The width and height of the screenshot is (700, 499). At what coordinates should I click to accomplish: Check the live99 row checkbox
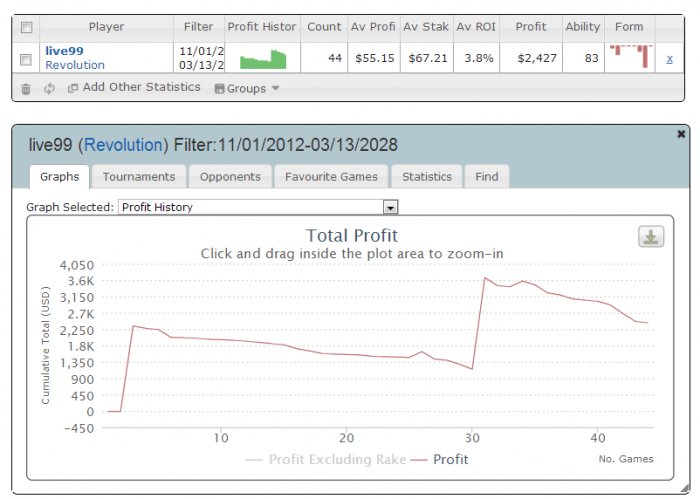click(26, 59)
